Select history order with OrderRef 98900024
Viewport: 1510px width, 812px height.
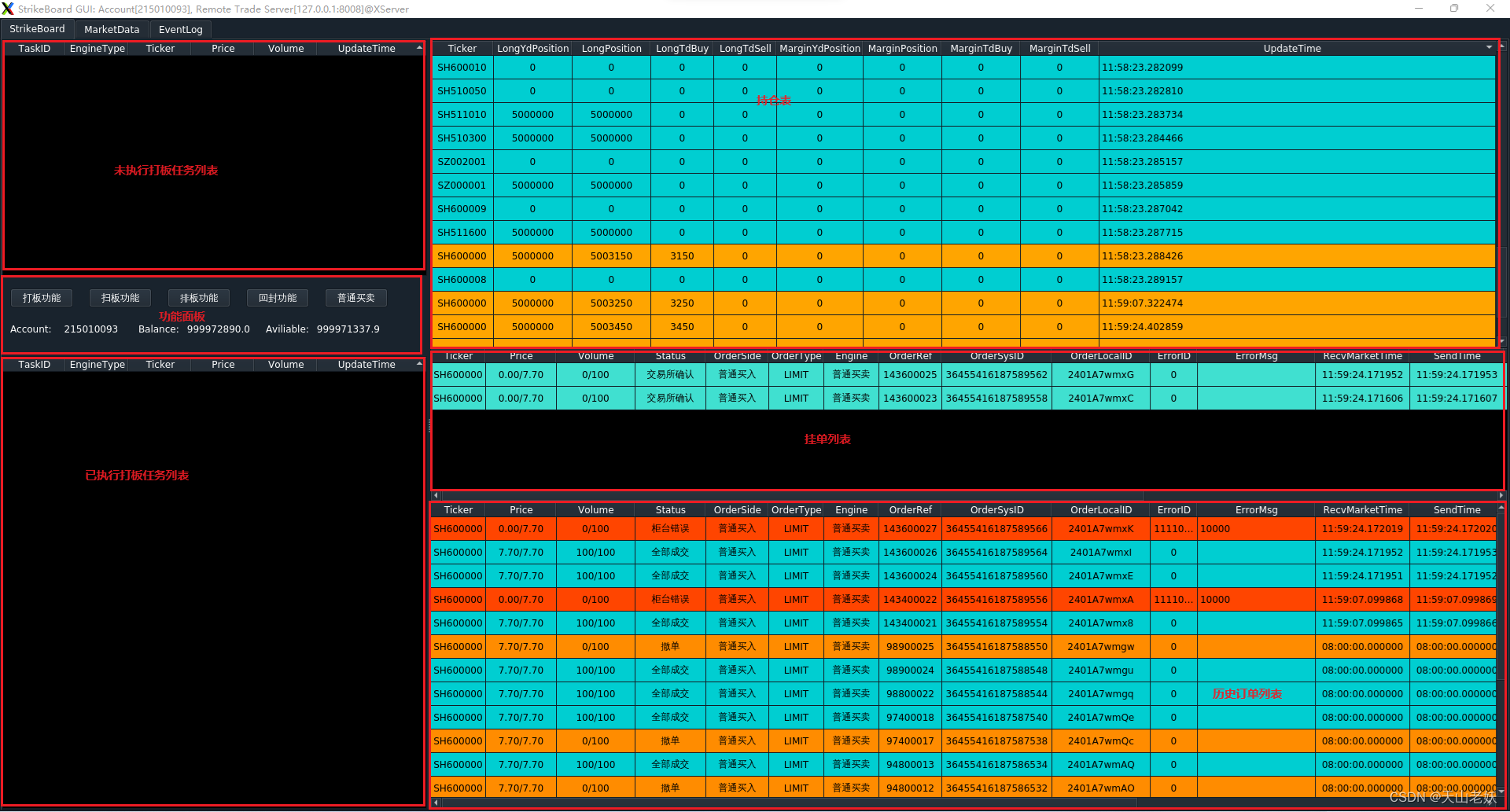[963, 671]
